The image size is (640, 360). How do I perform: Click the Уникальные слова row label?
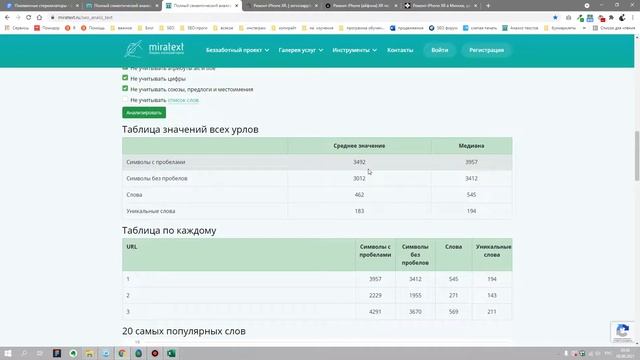tap(151, 211)
